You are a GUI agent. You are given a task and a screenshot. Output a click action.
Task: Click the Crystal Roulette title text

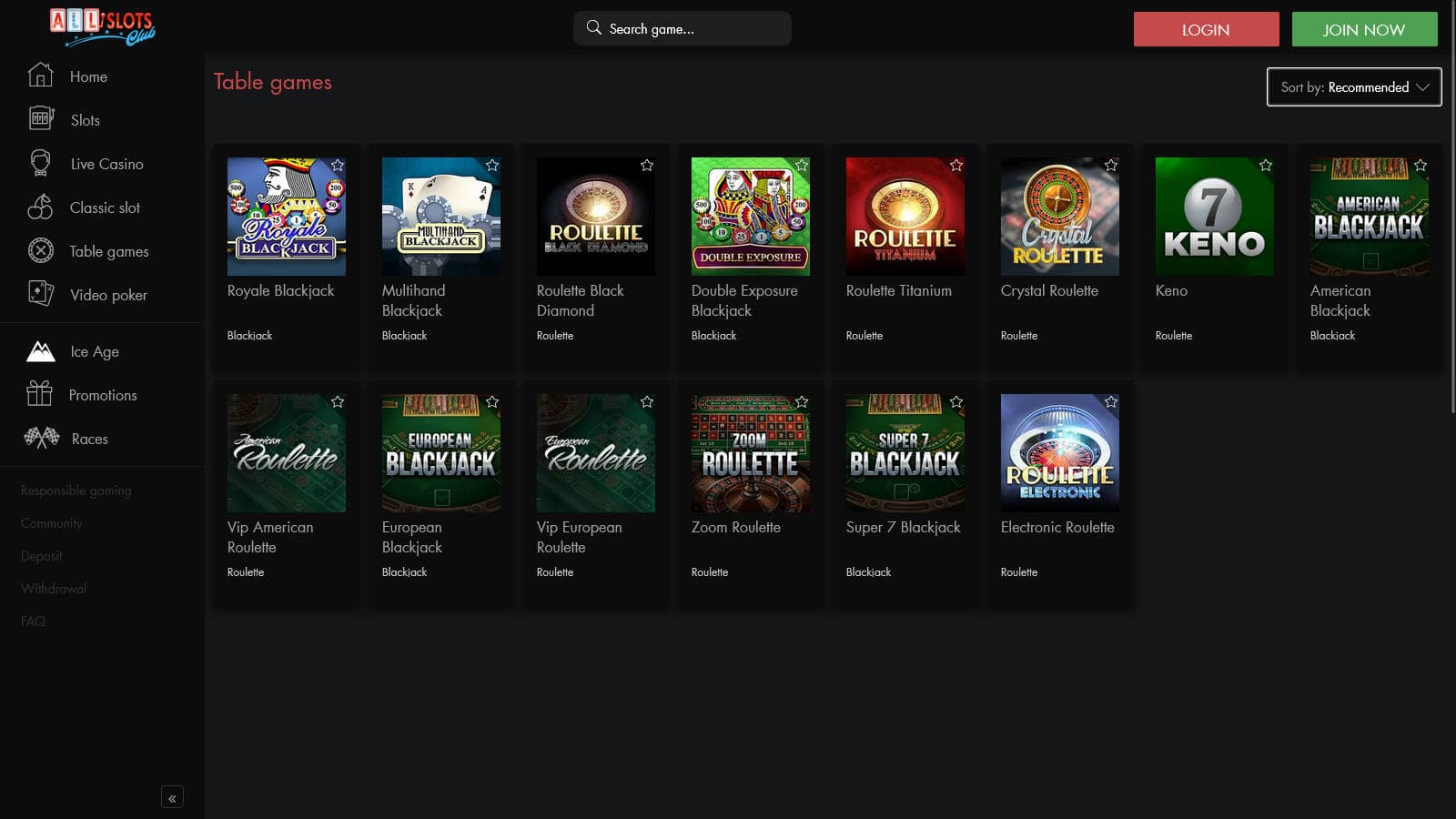pyautogui.click(x=1049, y=291)
